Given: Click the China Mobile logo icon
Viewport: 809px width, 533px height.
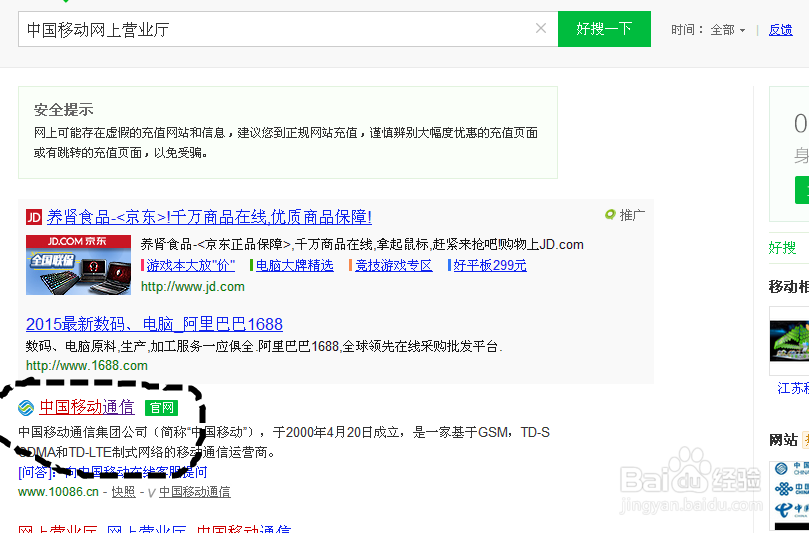Looking at the screenshot, I should point(26,408).
